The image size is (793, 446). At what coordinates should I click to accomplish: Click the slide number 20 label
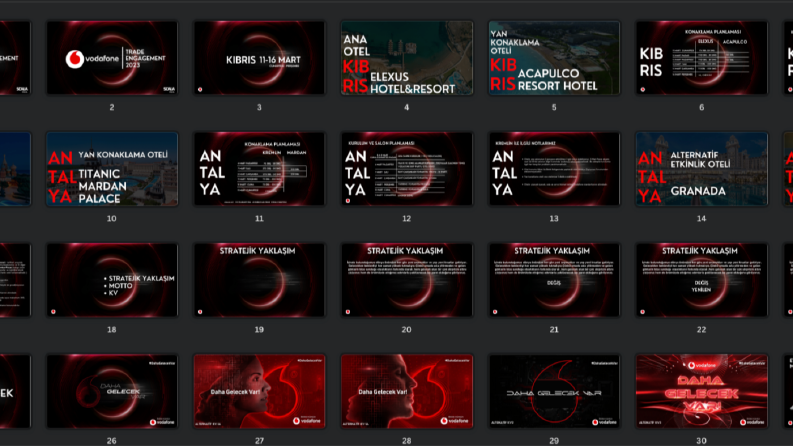point(407,330)
